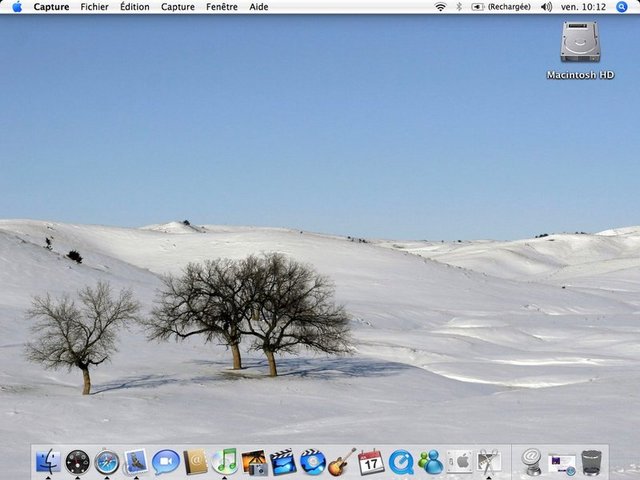Open Dashboard gauge icon in Dock
This screenshot has width=640, height=480.
click(77, 462)
